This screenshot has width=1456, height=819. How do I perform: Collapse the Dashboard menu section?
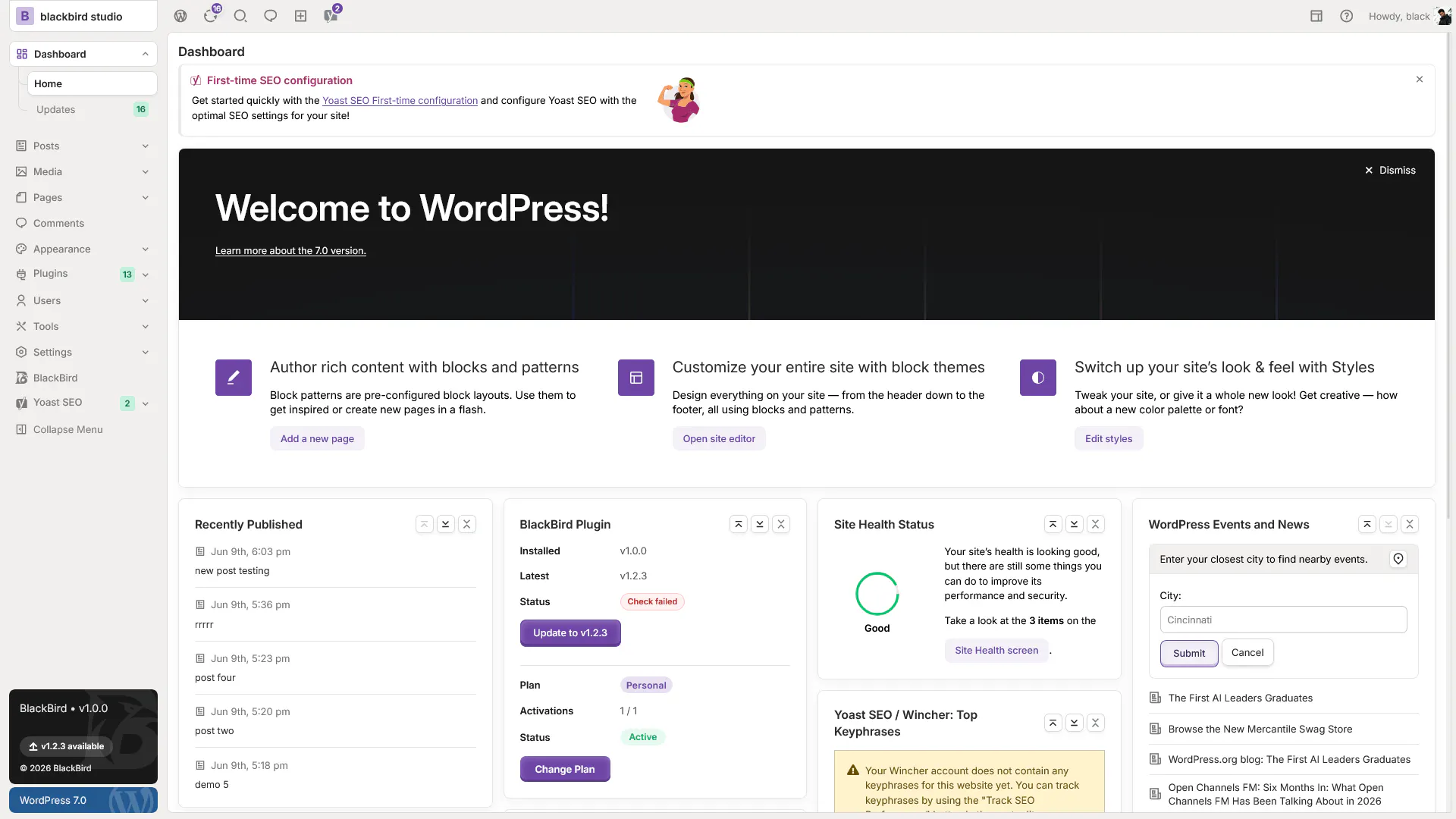145,54
